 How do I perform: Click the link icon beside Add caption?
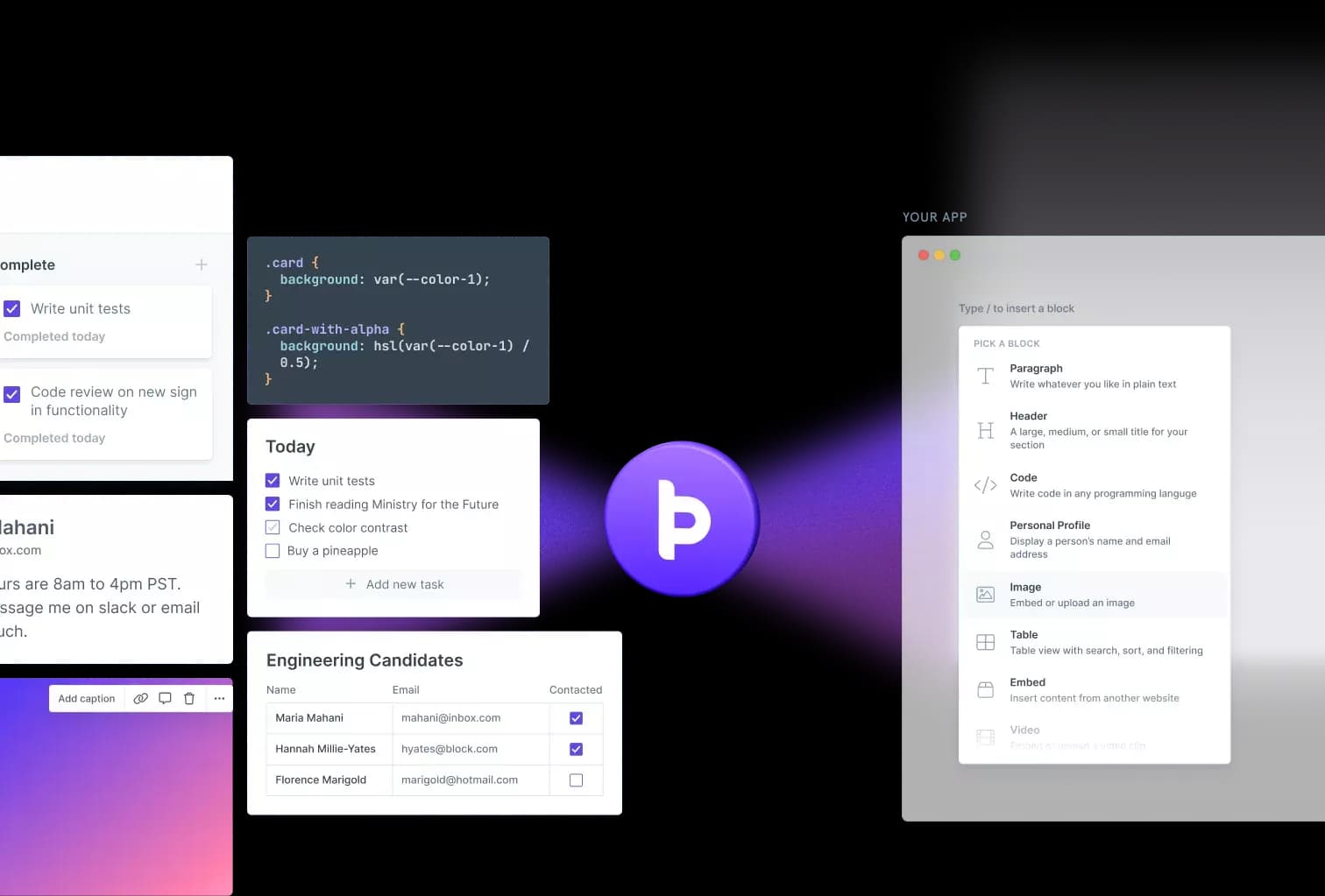click(140, 698)
